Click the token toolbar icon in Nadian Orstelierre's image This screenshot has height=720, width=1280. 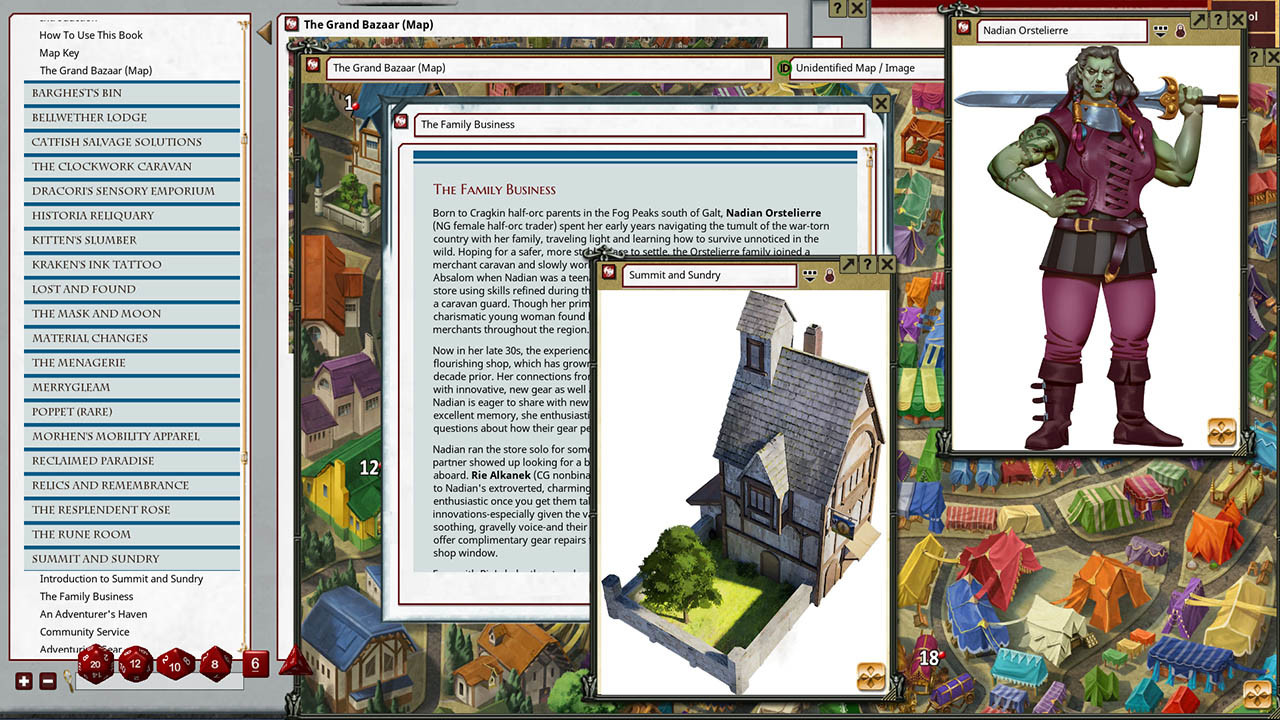point(1221,431)
